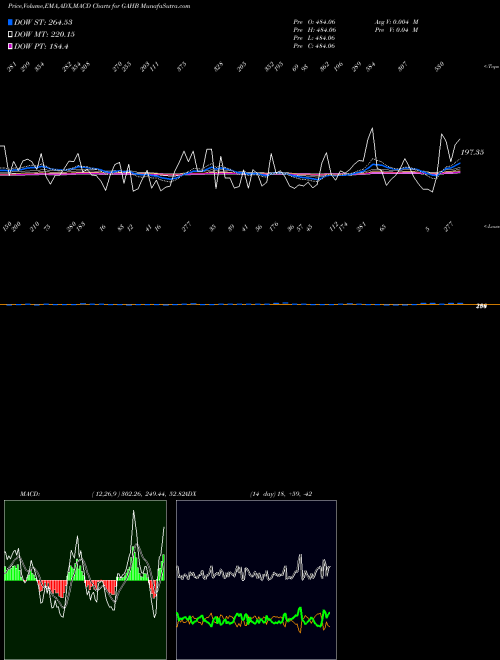Click the '307' top value label
Screen dimensions: 500x660
402,67
